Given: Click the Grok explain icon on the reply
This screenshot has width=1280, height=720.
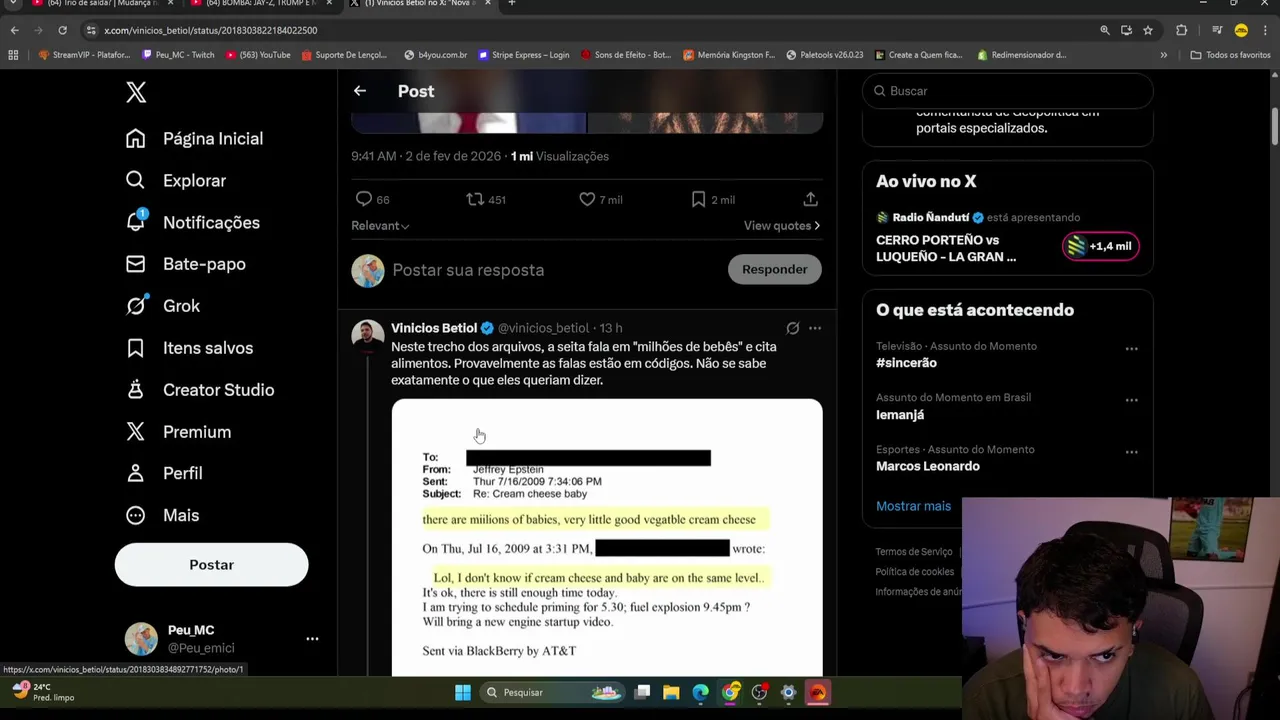Looking at the screenshot, I should coord(792,328).
